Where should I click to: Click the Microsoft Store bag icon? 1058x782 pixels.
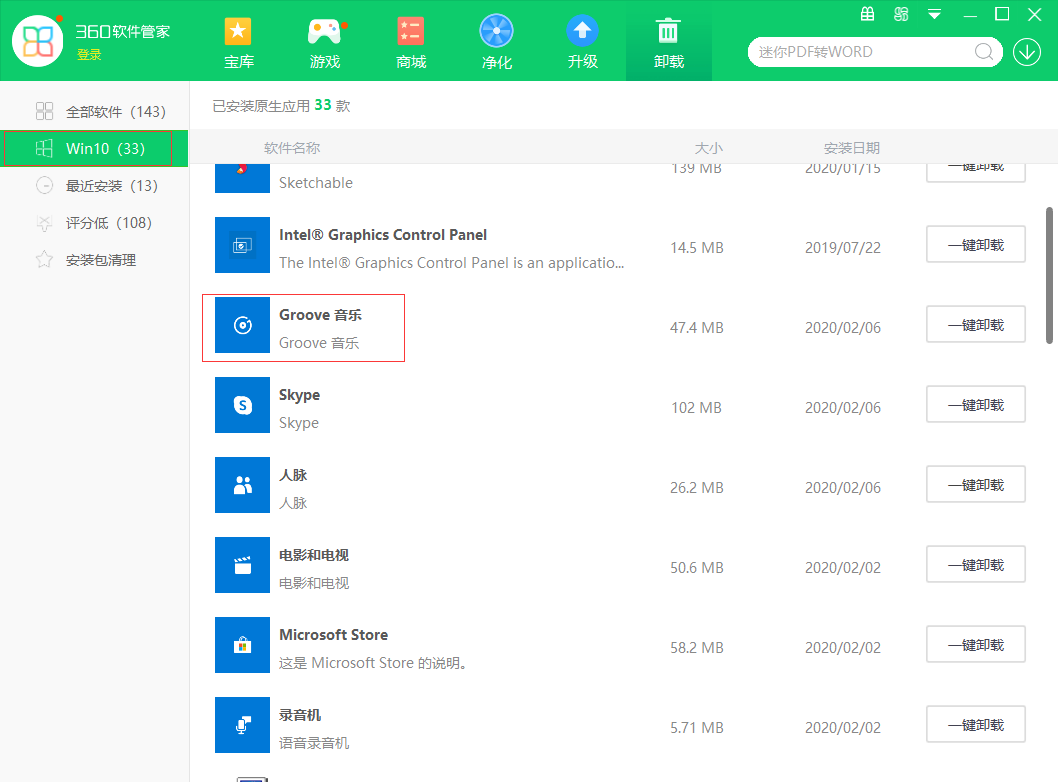point(242,645)
